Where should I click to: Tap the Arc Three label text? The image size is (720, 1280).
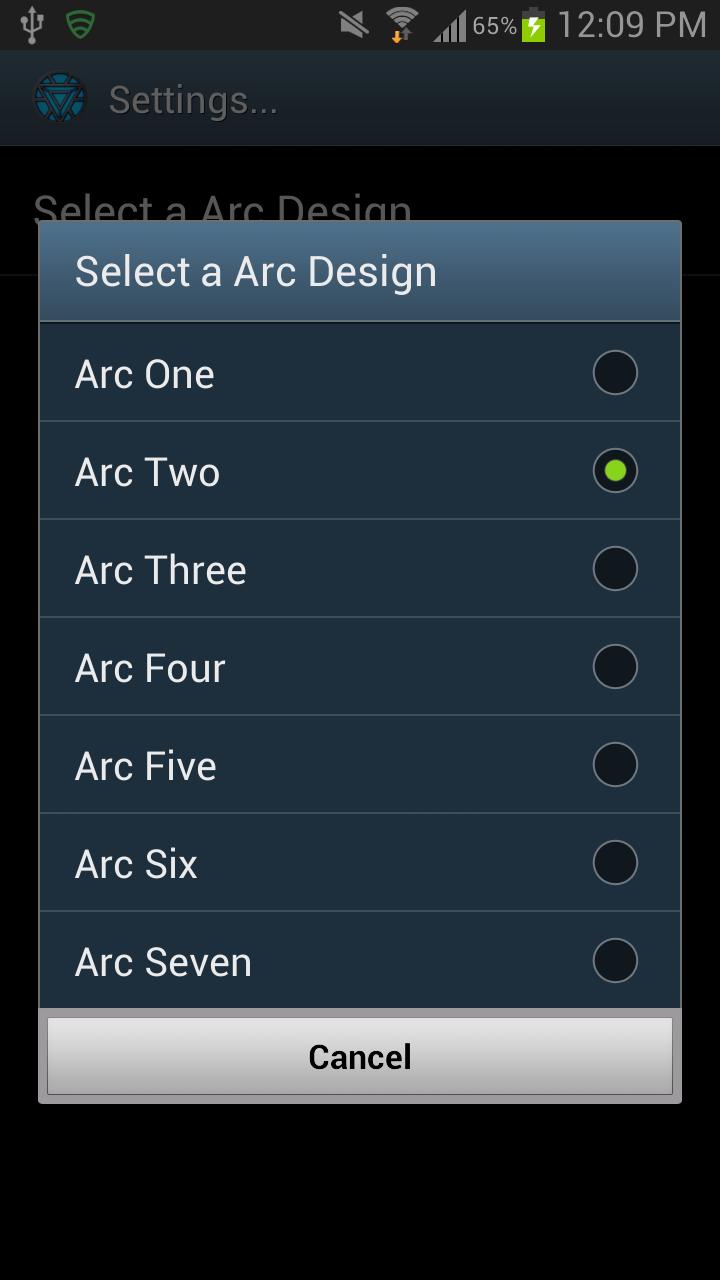click(x=161, y=570)
